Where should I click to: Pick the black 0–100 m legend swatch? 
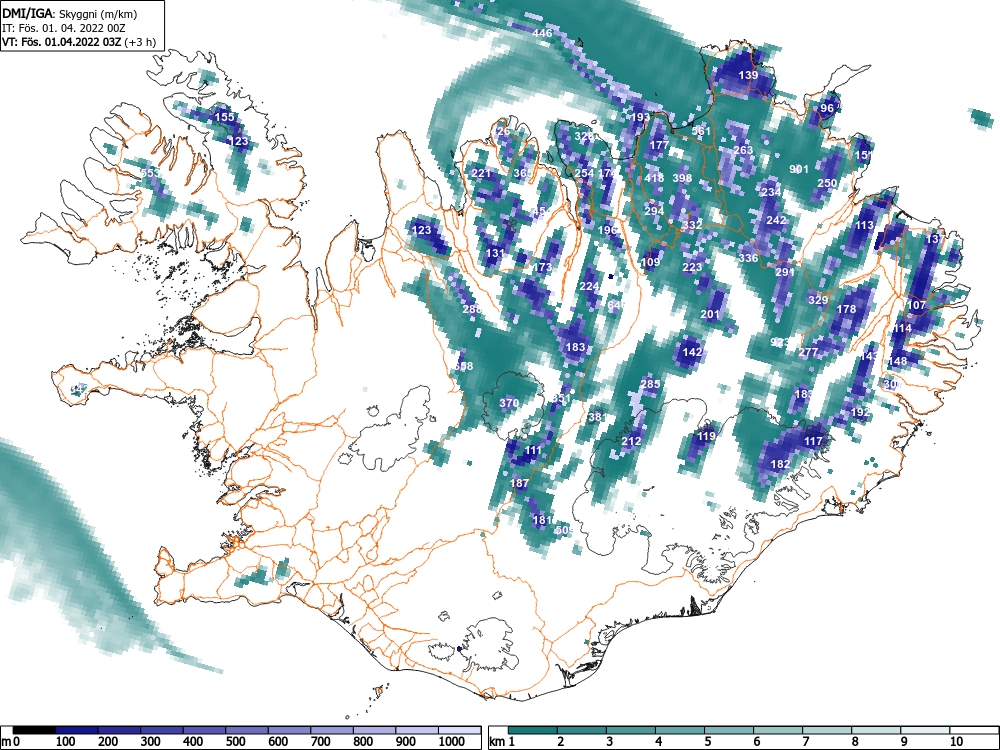coord(34,730)
